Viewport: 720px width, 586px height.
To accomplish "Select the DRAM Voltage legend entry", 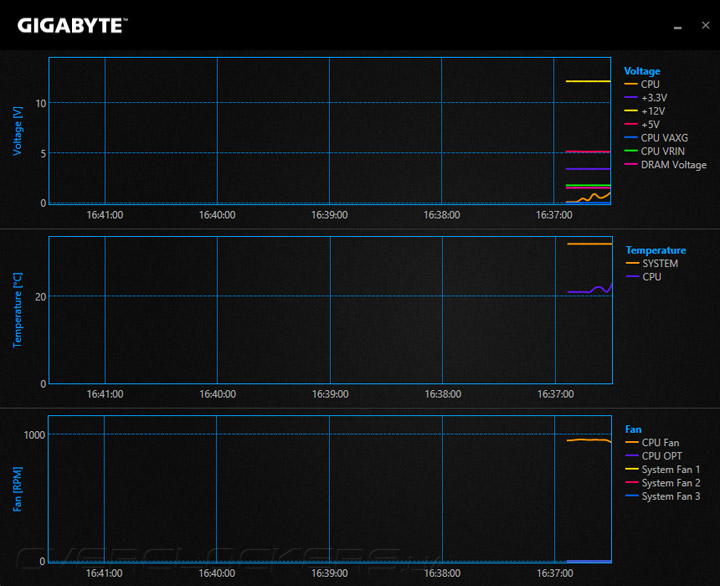I will (666, 164).
